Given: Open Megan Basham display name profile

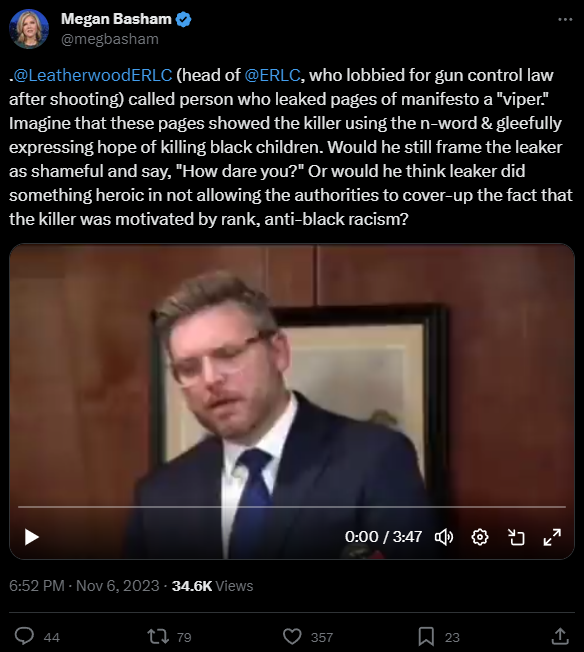Looking at the screenshot, I should [x=116, y=19].
